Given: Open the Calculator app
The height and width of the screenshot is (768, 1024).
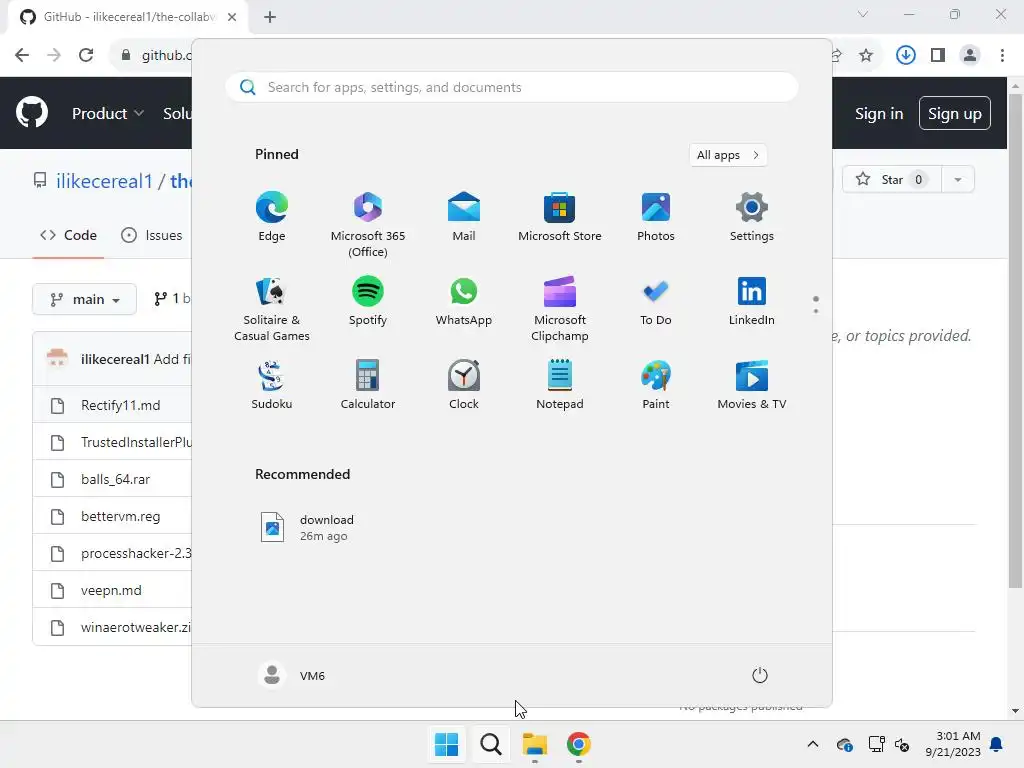Looking at the screenshot, I should 368,385.
